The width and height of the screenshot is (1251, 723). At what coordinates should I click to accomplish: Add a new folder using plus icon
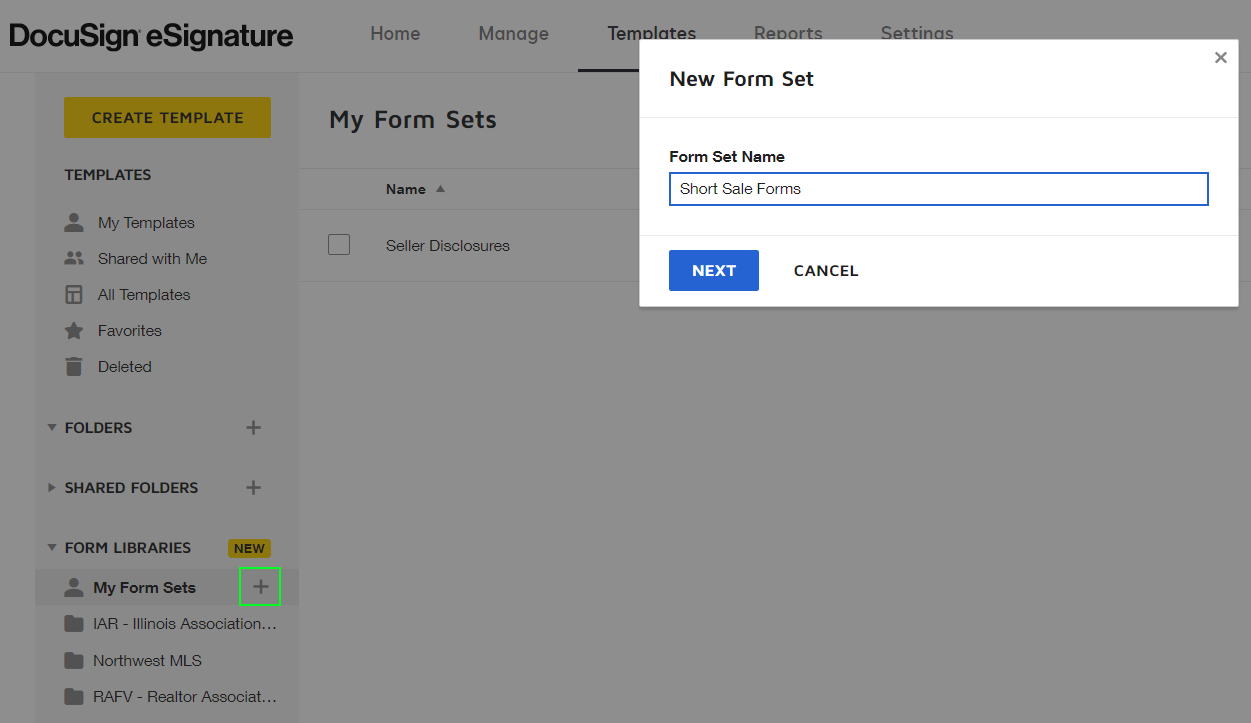pyautogui.click(x=254, y=428)
